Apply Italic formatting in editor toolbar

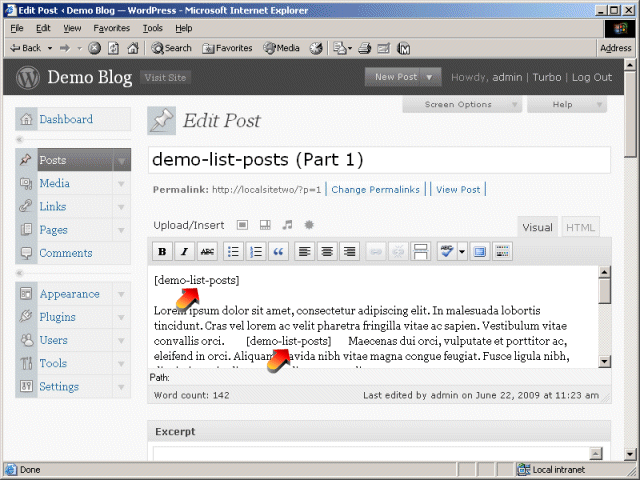pyautogui.click(x=184, y=251)
